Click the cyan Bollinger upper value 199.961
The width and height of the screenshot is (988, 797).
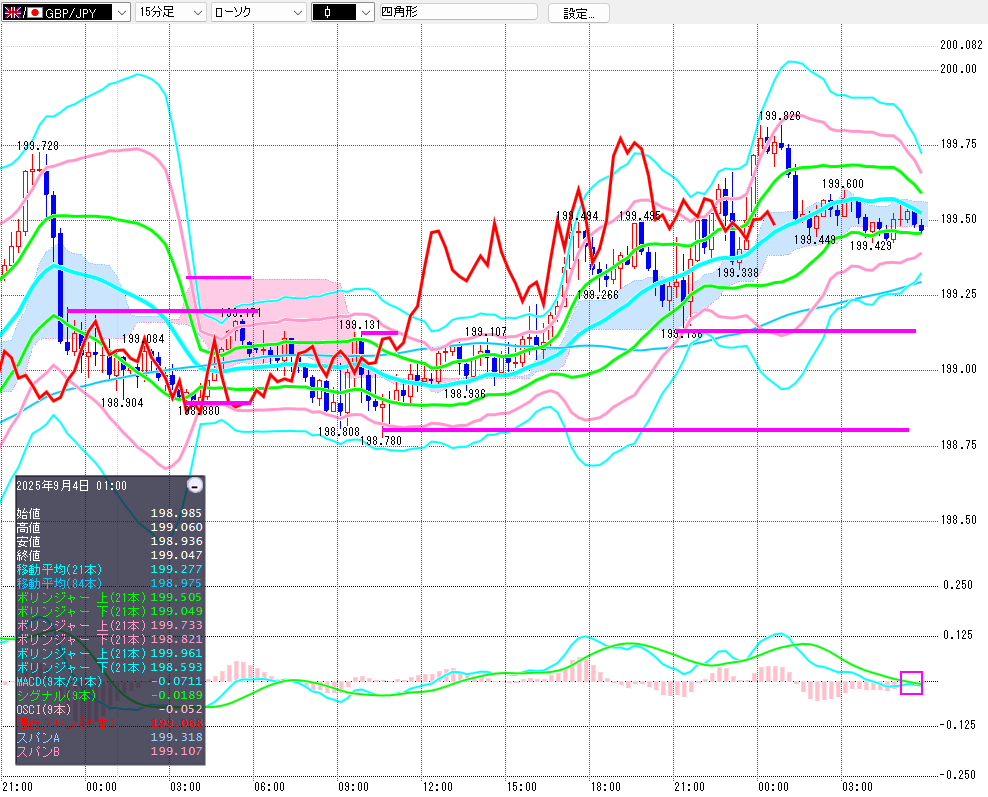176,653
